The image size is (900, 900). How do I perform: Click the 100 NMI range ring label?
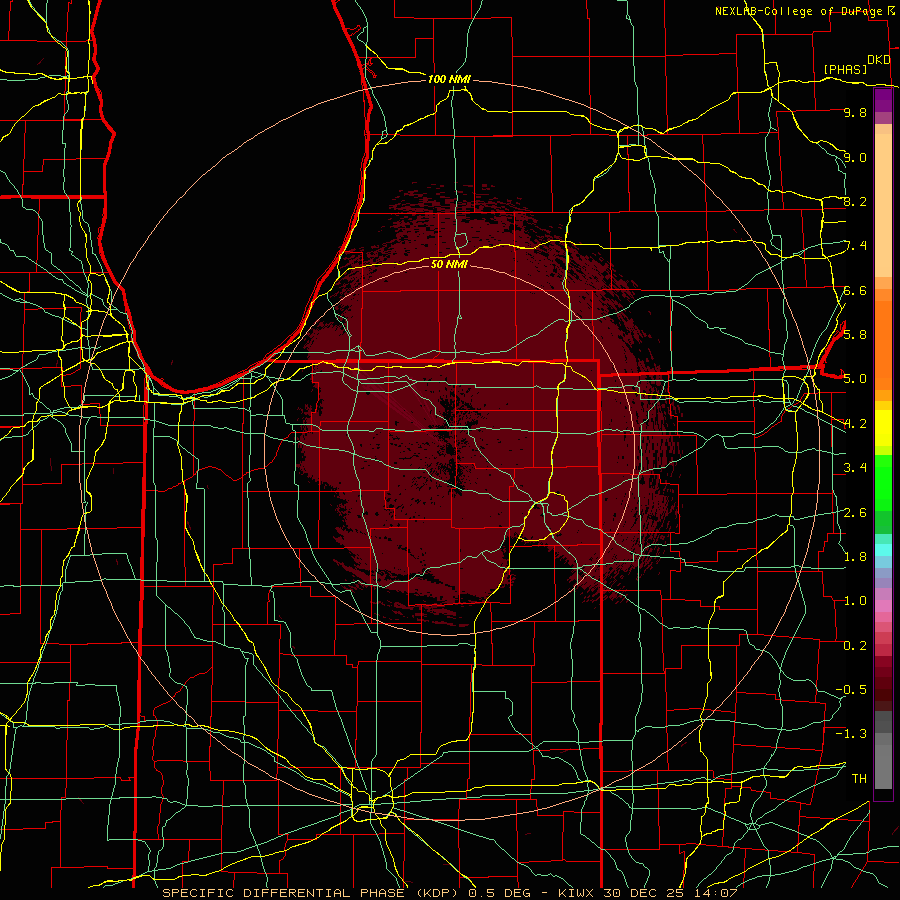point(449,79)
